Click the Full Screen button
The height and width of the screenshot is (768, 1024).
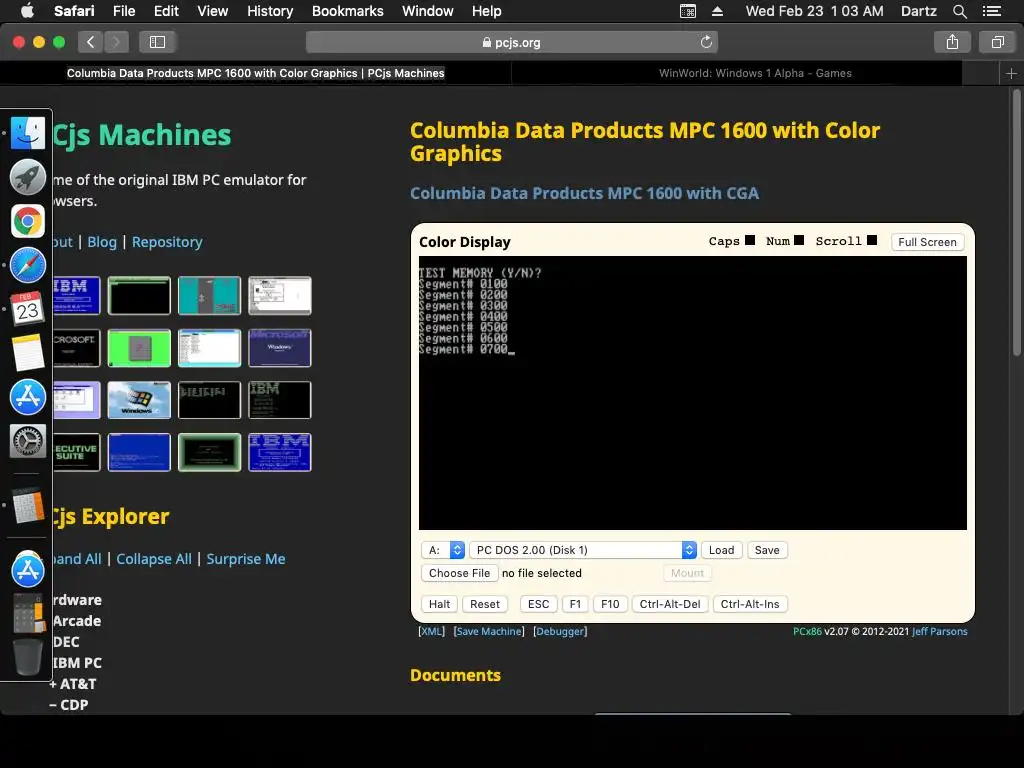click(927, 242)
